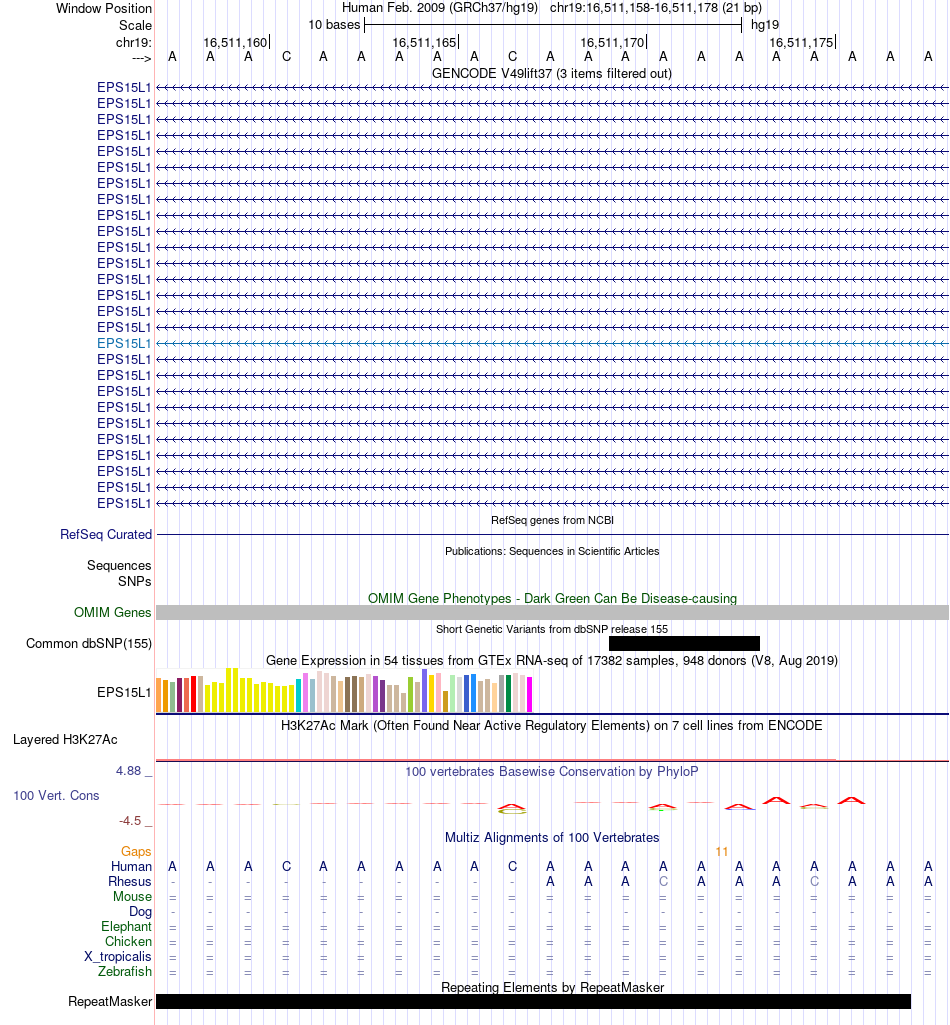Click the 16,511,175 ruler position
Screen dimensions: 950x1025
[801, 42]
